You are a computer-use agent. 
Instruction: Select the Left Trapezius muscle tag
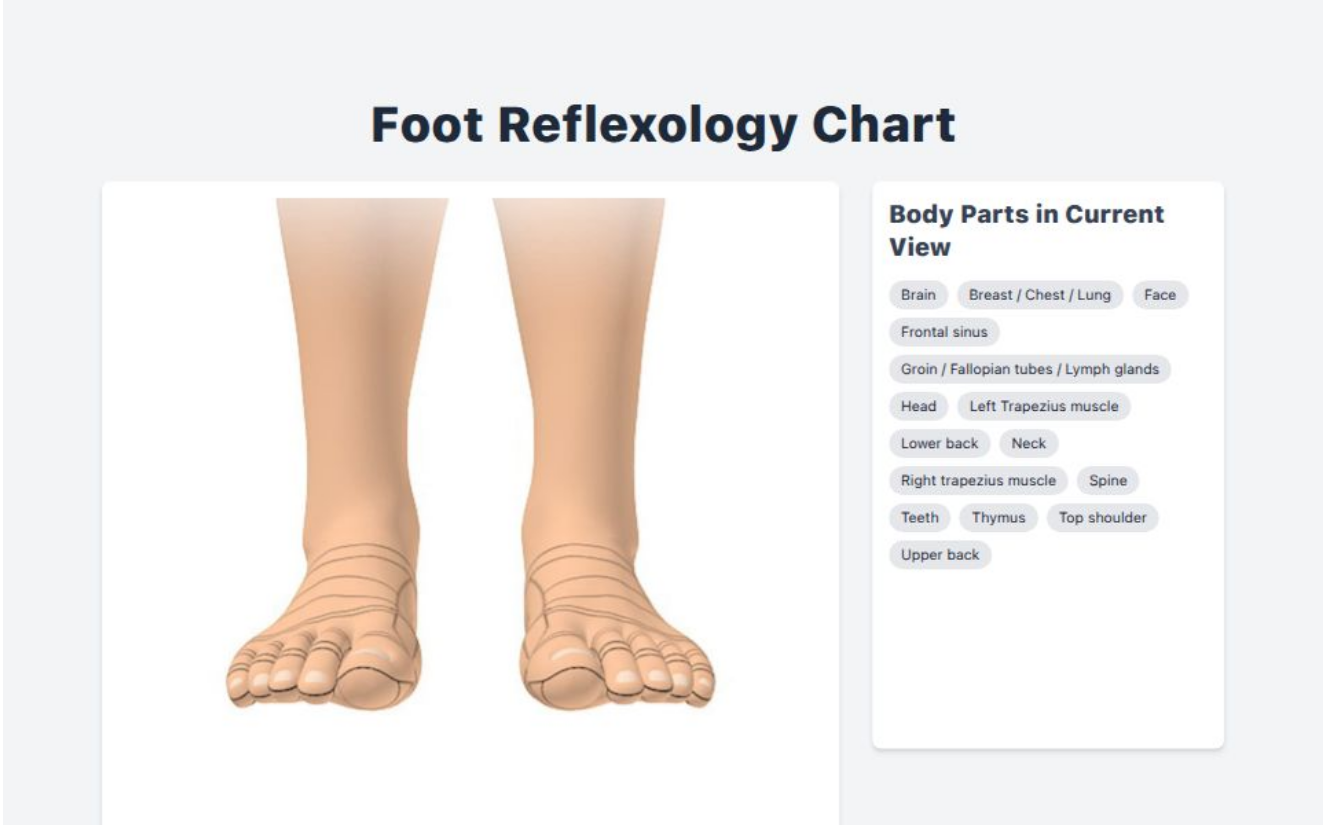click(x=1043, y=406)
